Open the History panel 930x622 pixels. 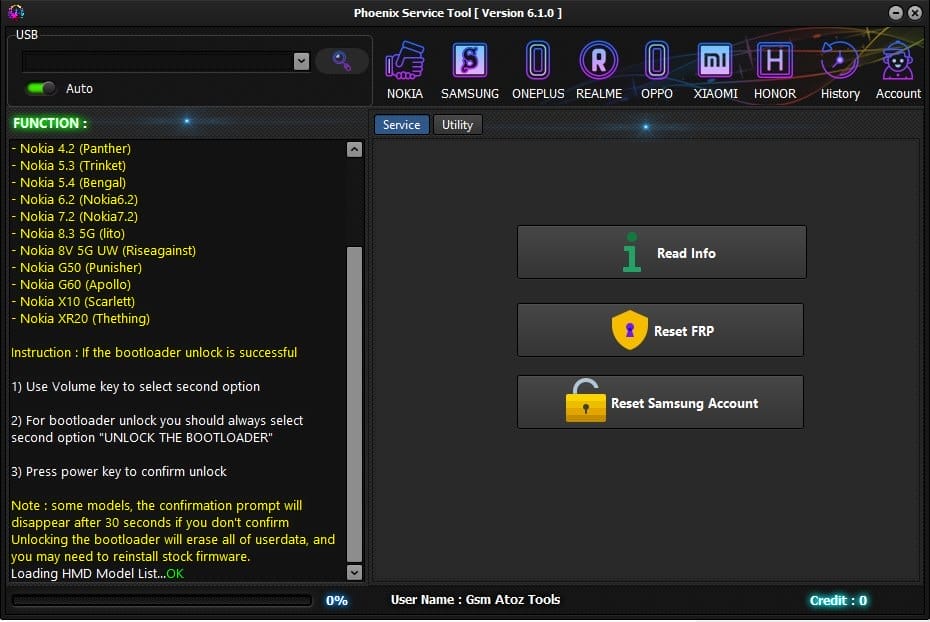coord(839,65)
